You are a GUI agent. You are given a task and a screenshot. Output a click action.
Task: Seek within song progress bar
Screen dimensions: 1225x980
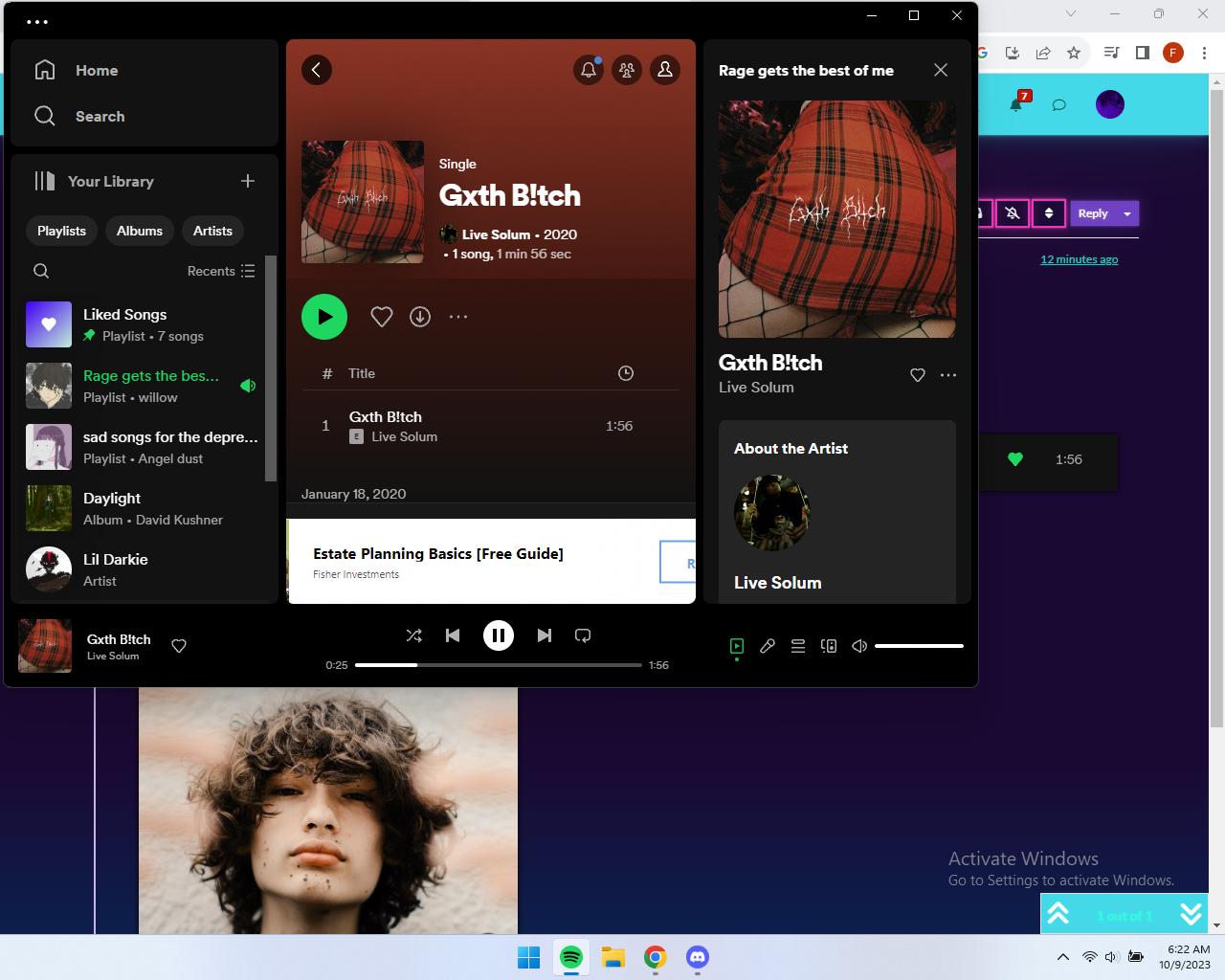pos(499,665)
